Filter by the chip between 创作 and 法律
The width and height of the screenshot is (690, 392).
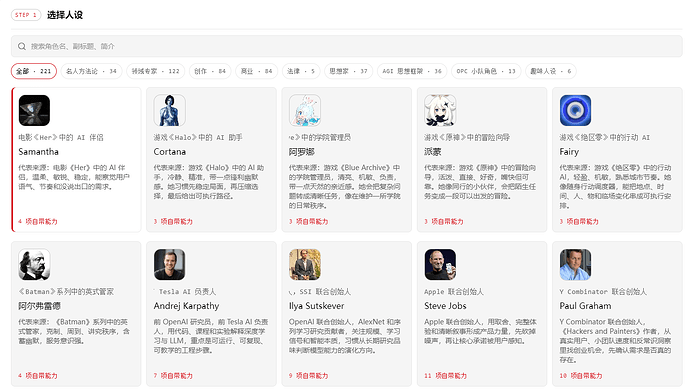pyautogui.click(x=257, y=71)
